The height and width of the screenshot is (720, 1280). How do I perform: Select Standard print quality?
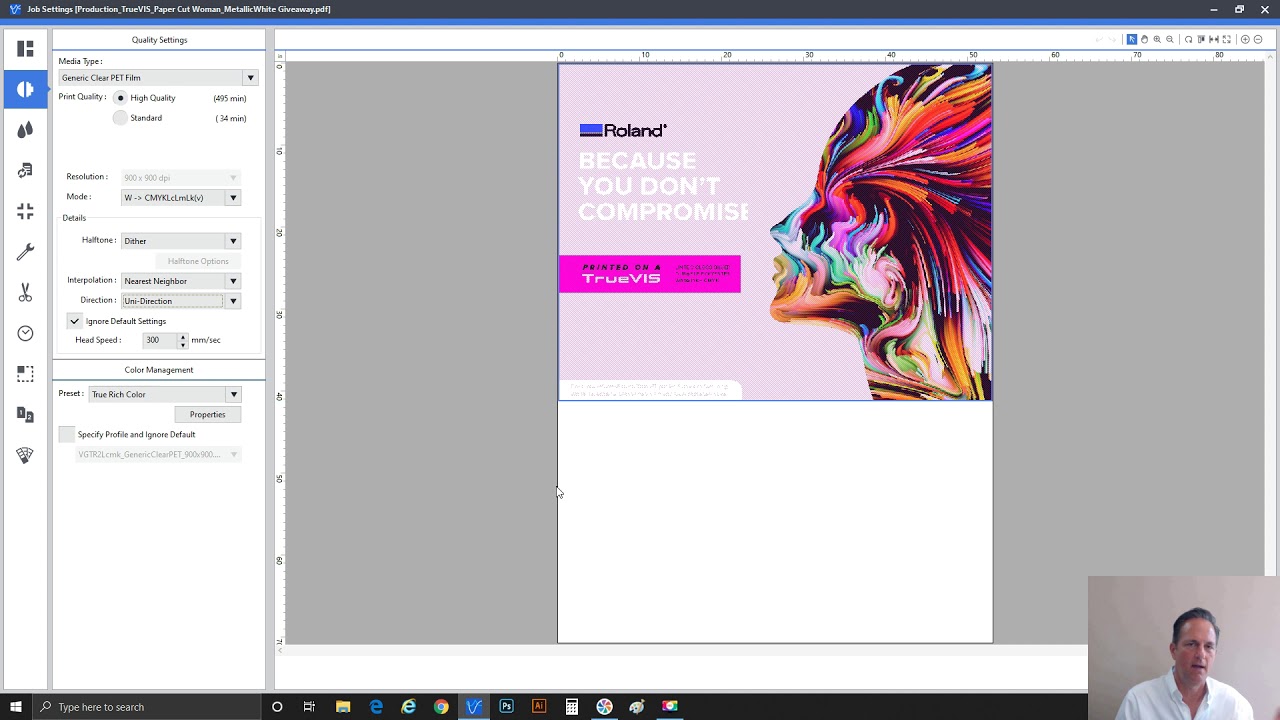(120, 118)
